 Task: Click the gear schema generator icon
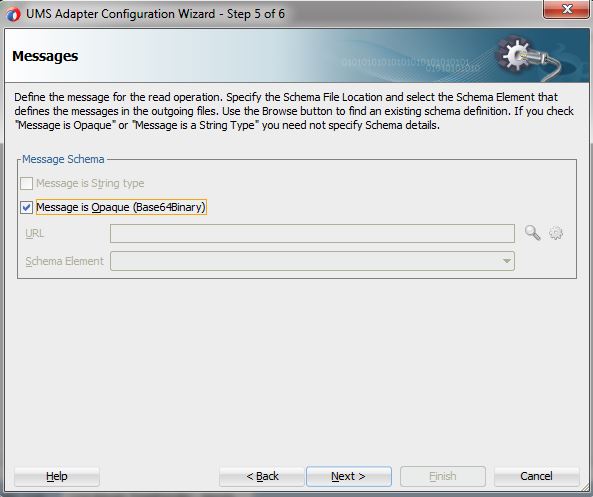pyautogui.click(x=556, y=233)
